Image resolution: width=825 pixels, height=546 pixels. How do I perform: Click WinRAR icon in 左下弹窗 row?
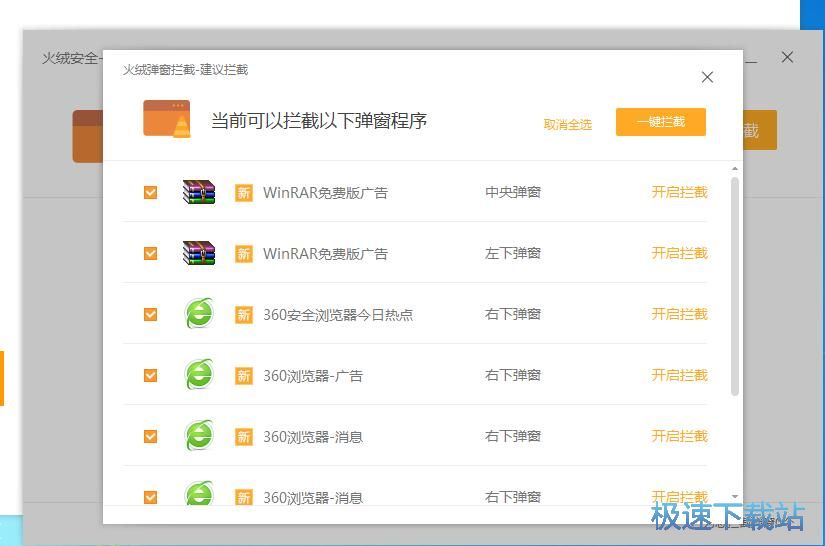click(x=198, y=253)
